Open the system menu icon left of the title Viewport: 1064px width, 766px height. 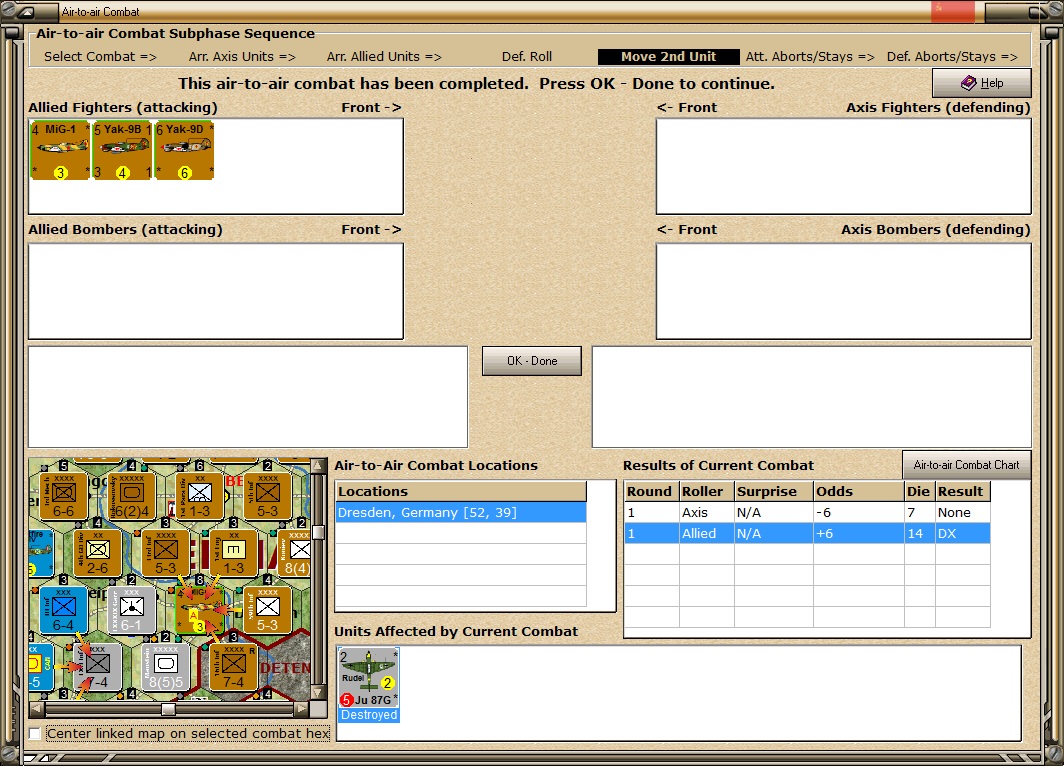25,12
